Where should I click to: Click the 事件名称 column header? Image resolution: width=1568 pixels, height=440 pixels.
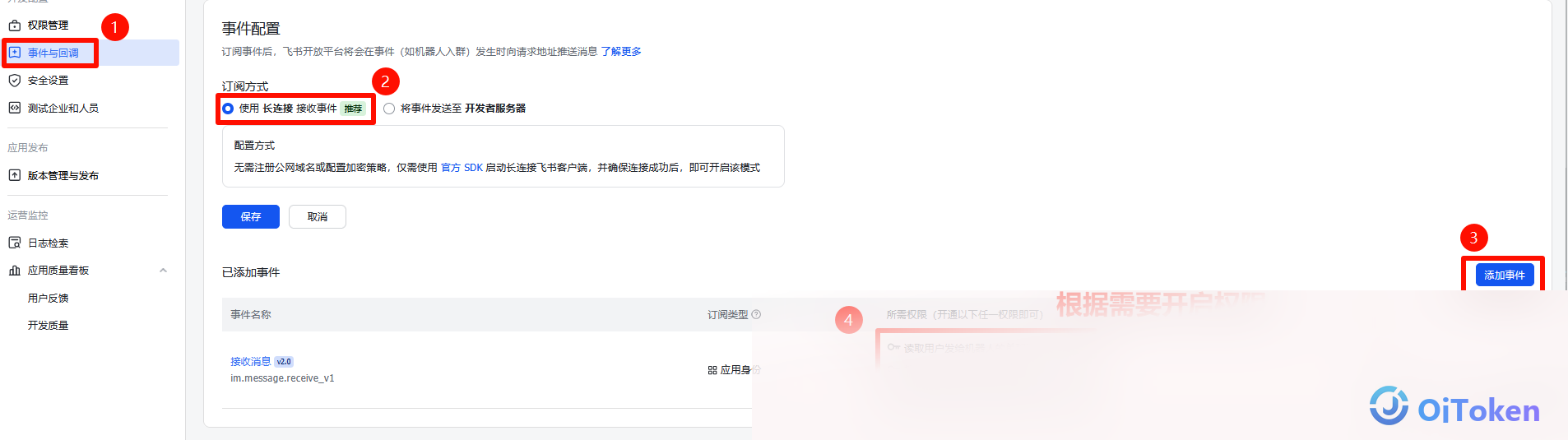click(251, 314)
